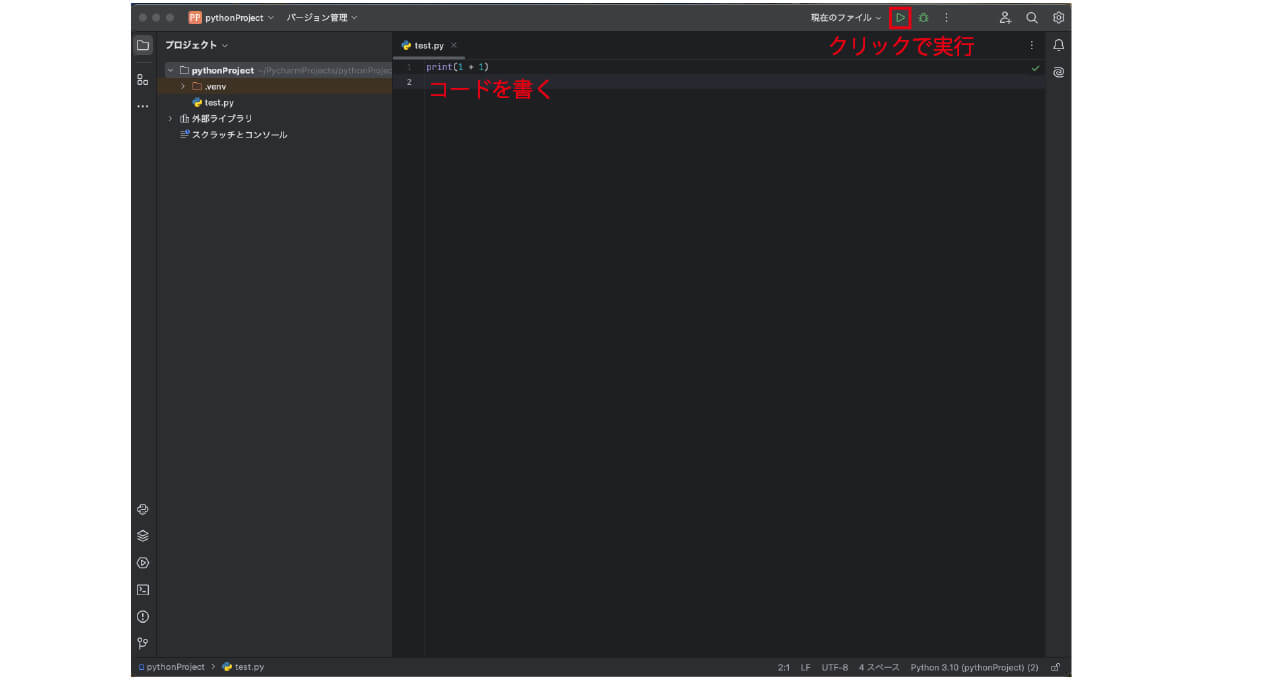The height and width of the screenshot is (680, 1280).
Task: Open the IDE settings gear icon
Action: (x=1057, y=17)
